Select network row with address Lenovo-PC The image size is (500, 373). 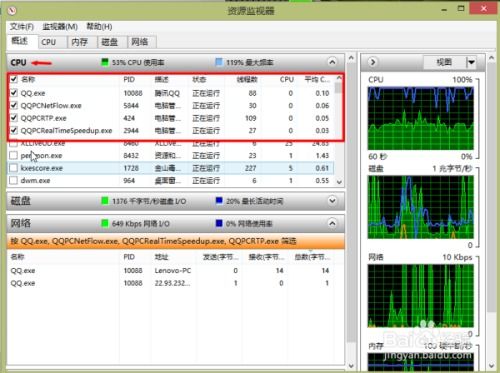pos(171,271)
